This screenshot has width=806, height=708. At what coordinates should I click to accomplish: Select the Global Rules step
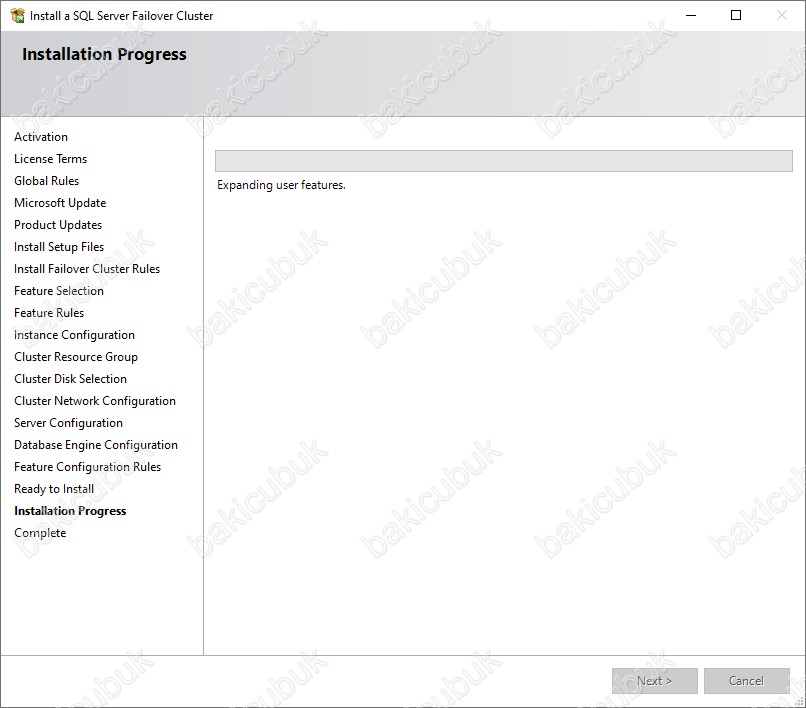[46, 181]
